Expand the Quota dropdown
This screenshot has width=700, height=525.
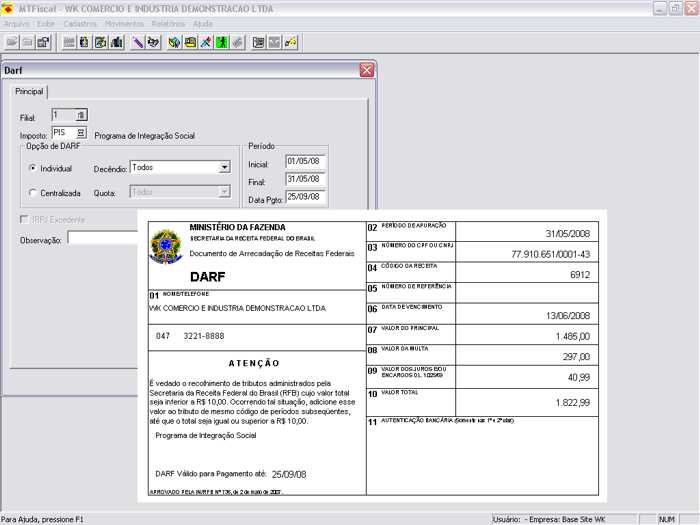[224, 192]
